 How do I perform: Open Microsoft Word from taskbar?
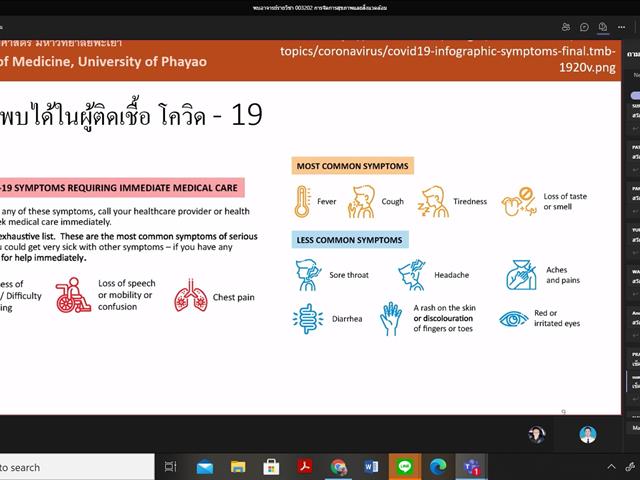coord(371,467)
